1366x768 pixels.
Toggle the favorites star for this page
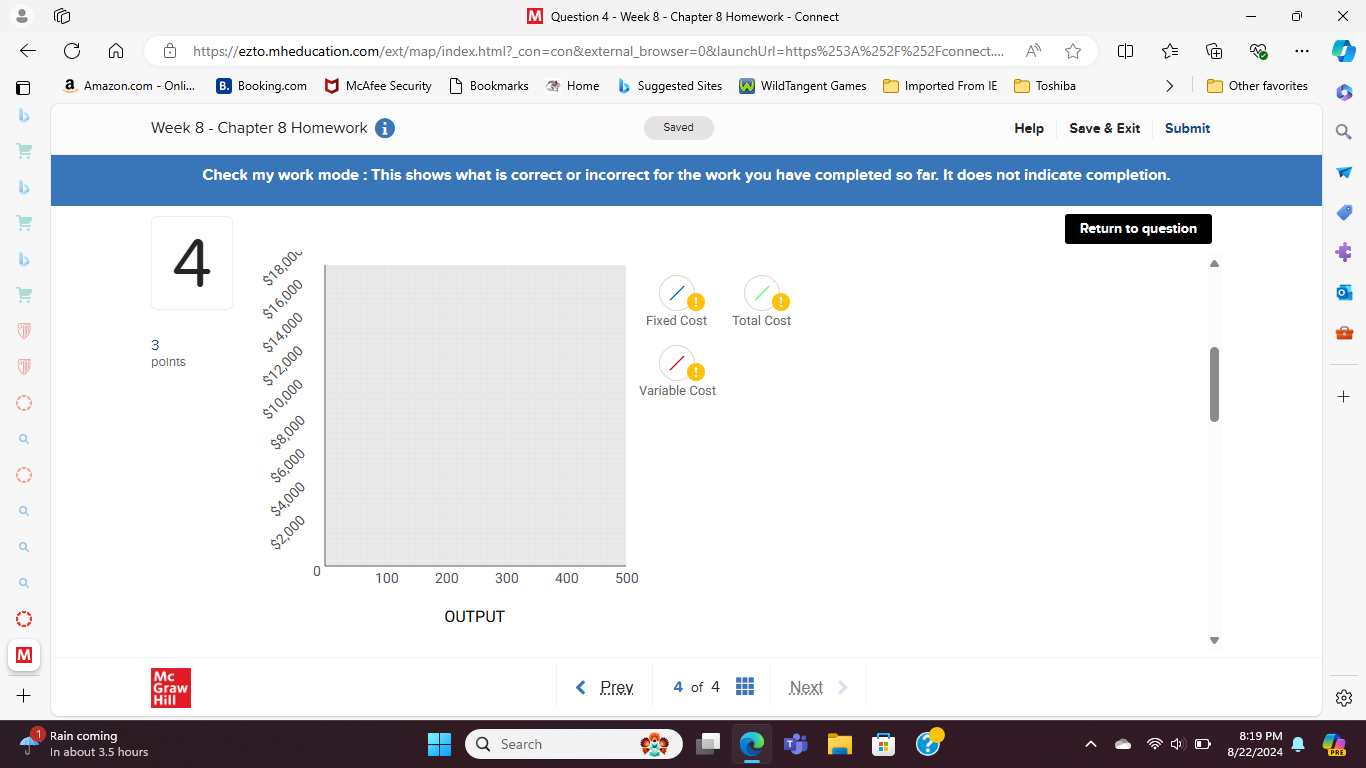(1072, 51)
